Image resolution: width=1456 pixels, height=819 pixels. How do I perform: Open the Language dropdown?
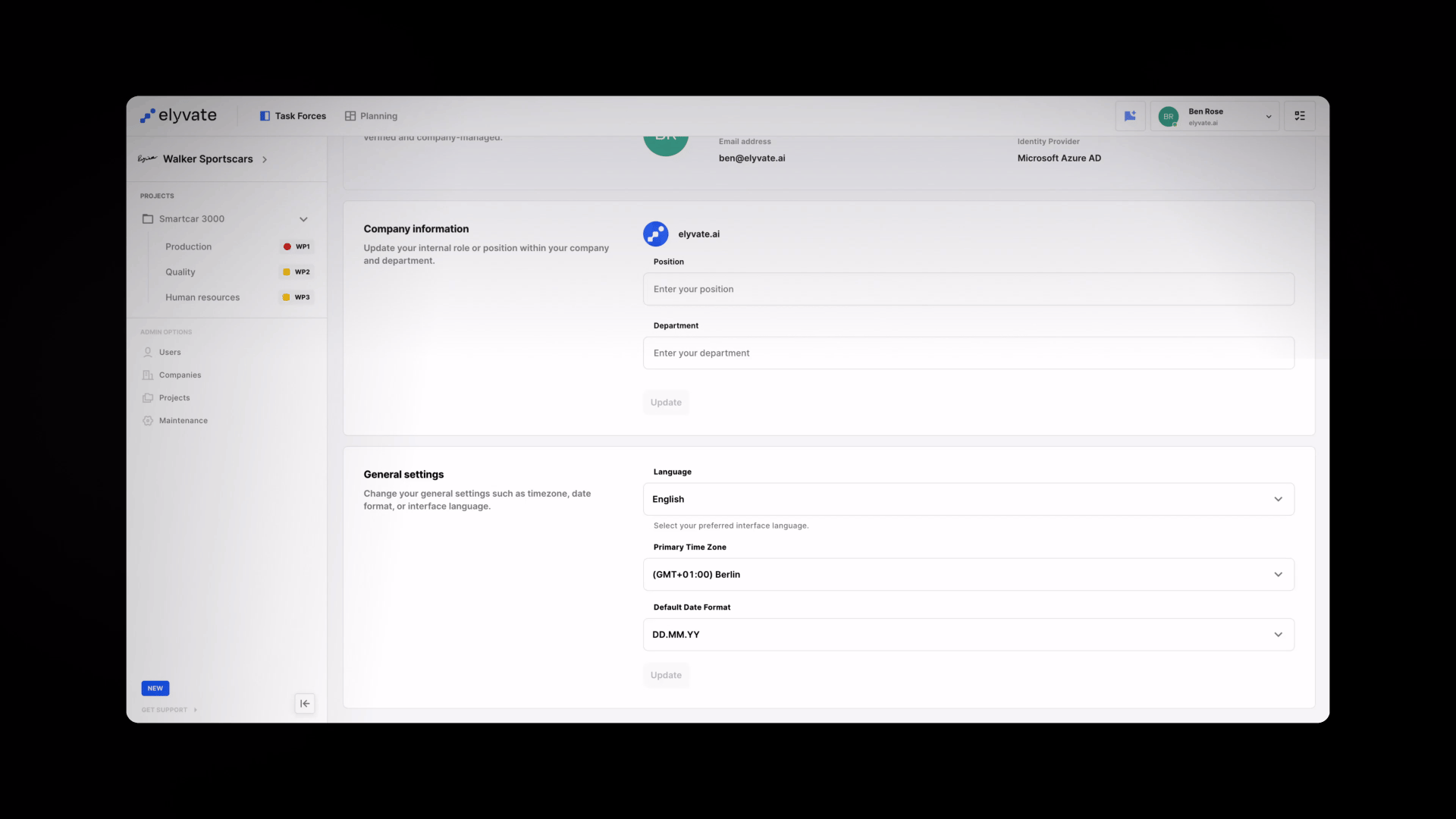[x=968, y=499]
